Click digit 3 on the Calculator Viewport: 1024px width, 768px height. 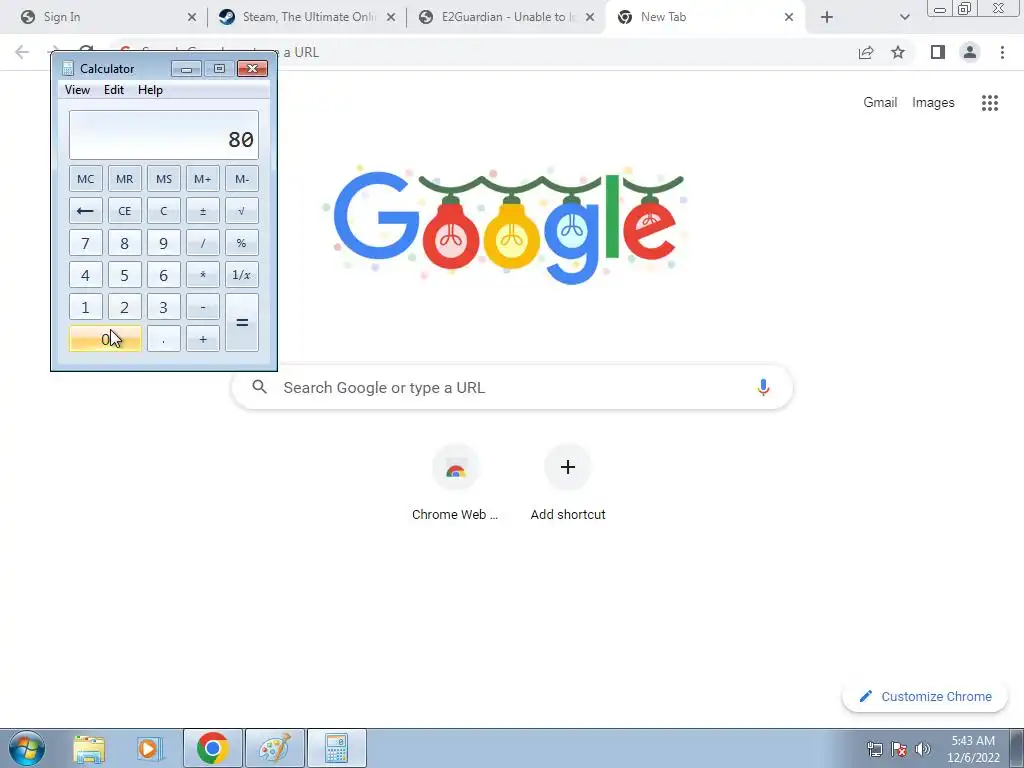[164, 307]
